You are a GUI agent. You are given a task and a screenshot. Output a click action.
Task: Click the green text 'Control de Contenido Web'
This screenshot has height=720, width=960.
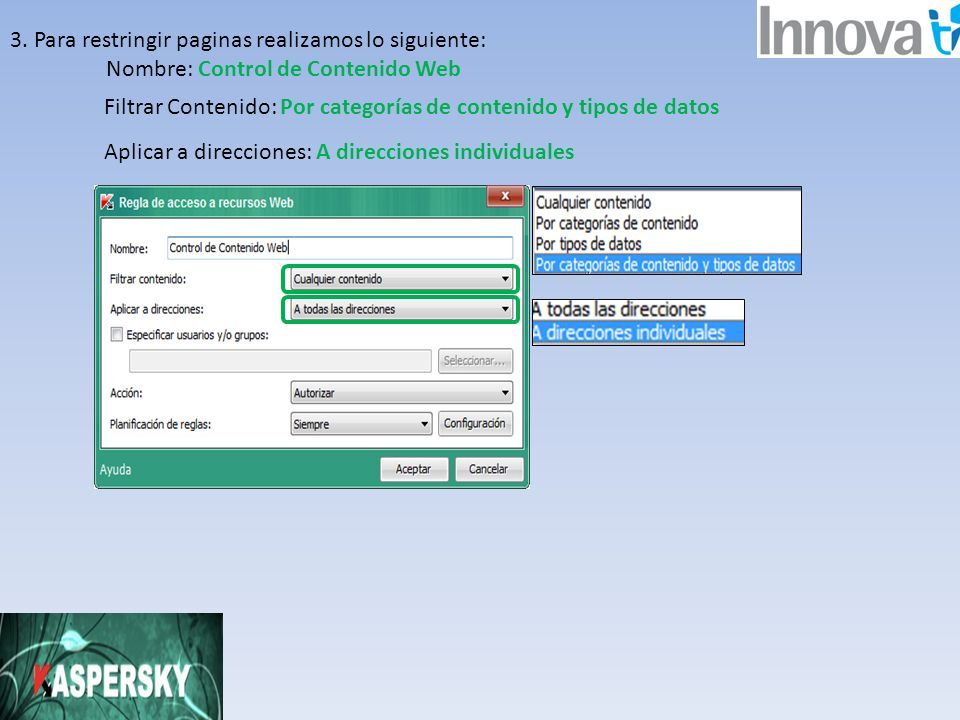(329, 69)
